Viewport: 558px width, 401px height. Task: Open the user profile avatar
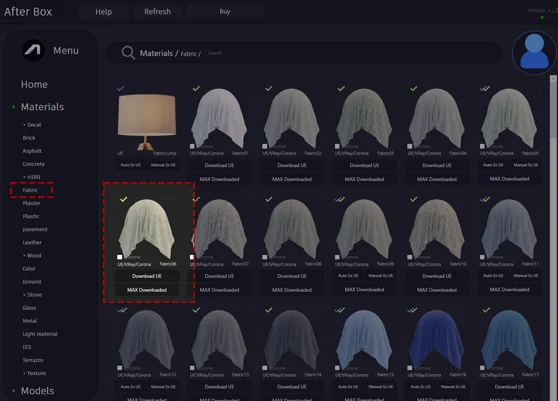(x=534, y=53)
